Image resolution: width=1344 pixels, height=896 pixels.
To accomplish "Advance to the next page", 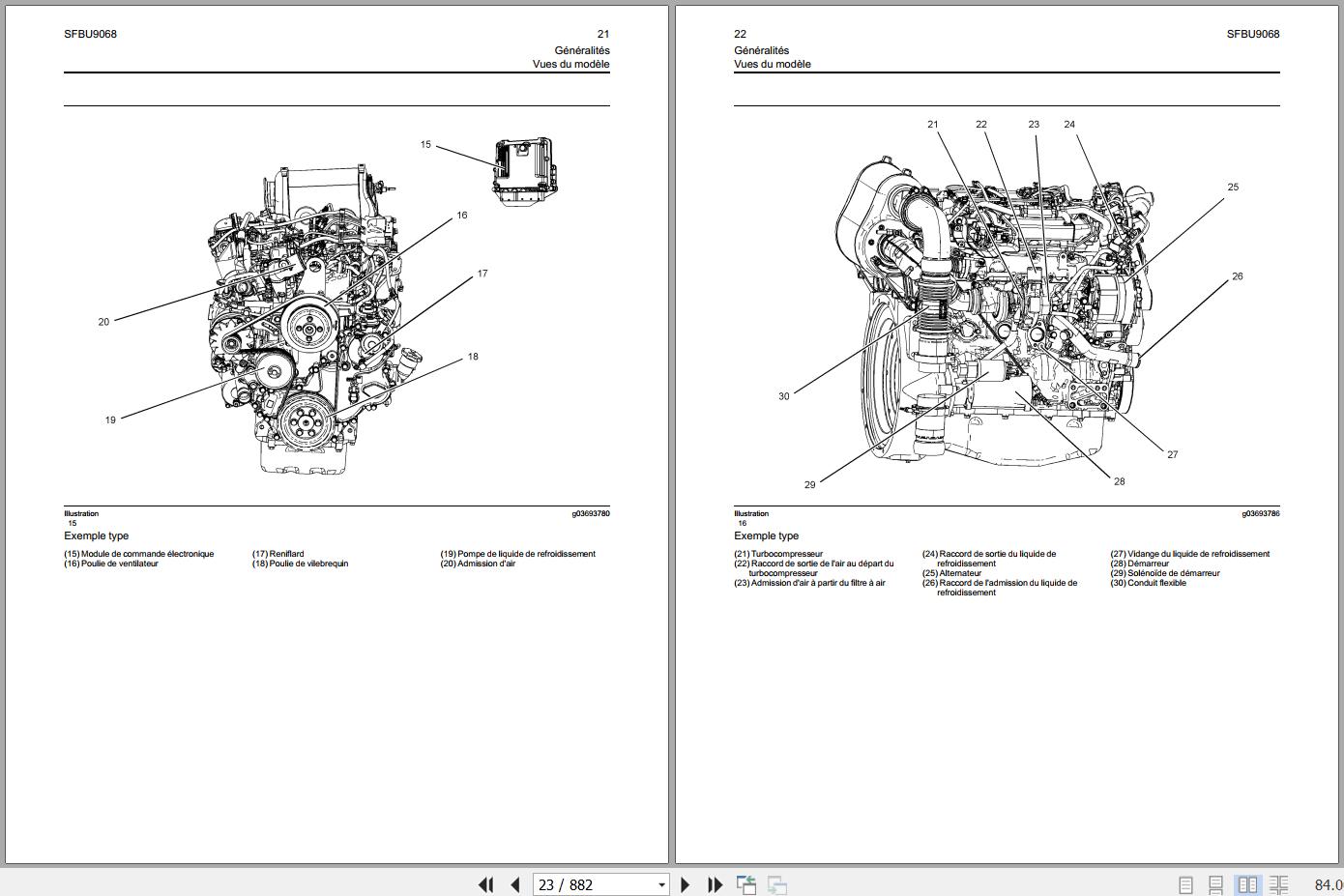I will coord(686,884).
